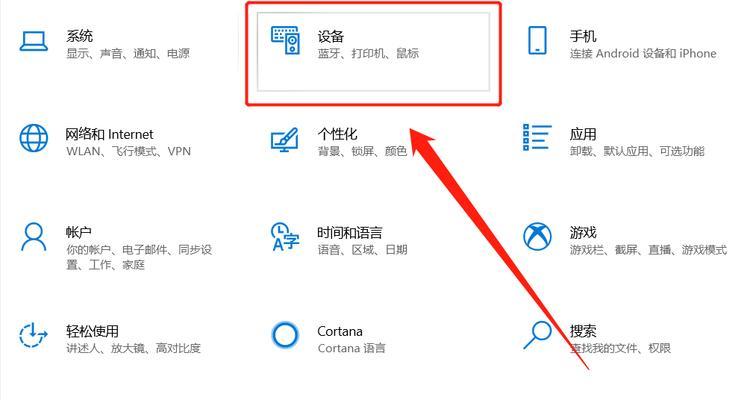Viewport: 750px width, 400px height.
Task: Click description 显示、声音、通知、电源
Action: click(x=128, y=54)
